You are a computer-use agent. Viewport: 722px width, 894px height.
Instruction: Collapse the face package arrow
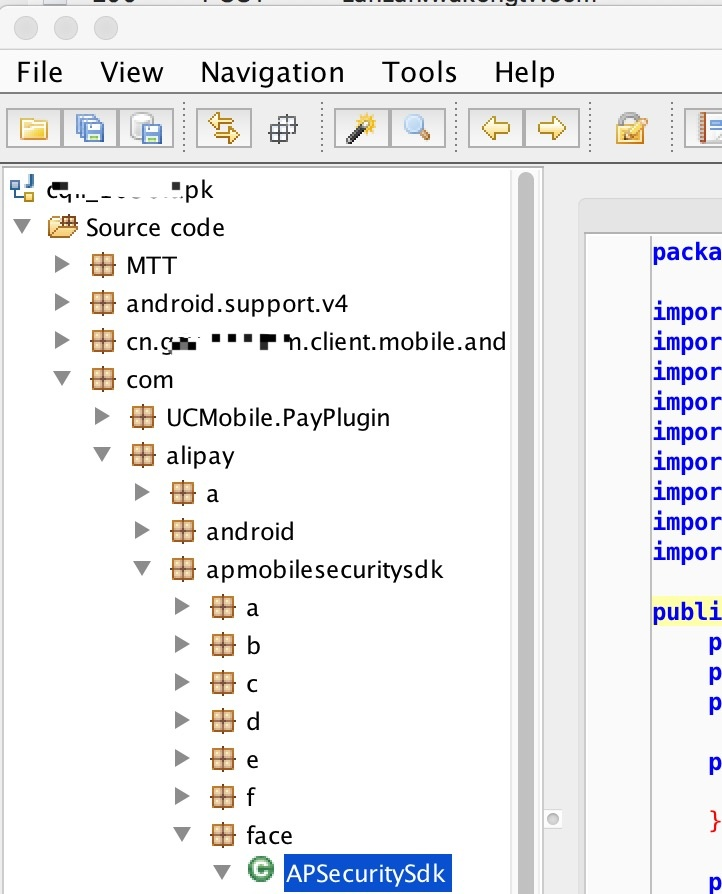pyautogui.click(x=182, y=834)
